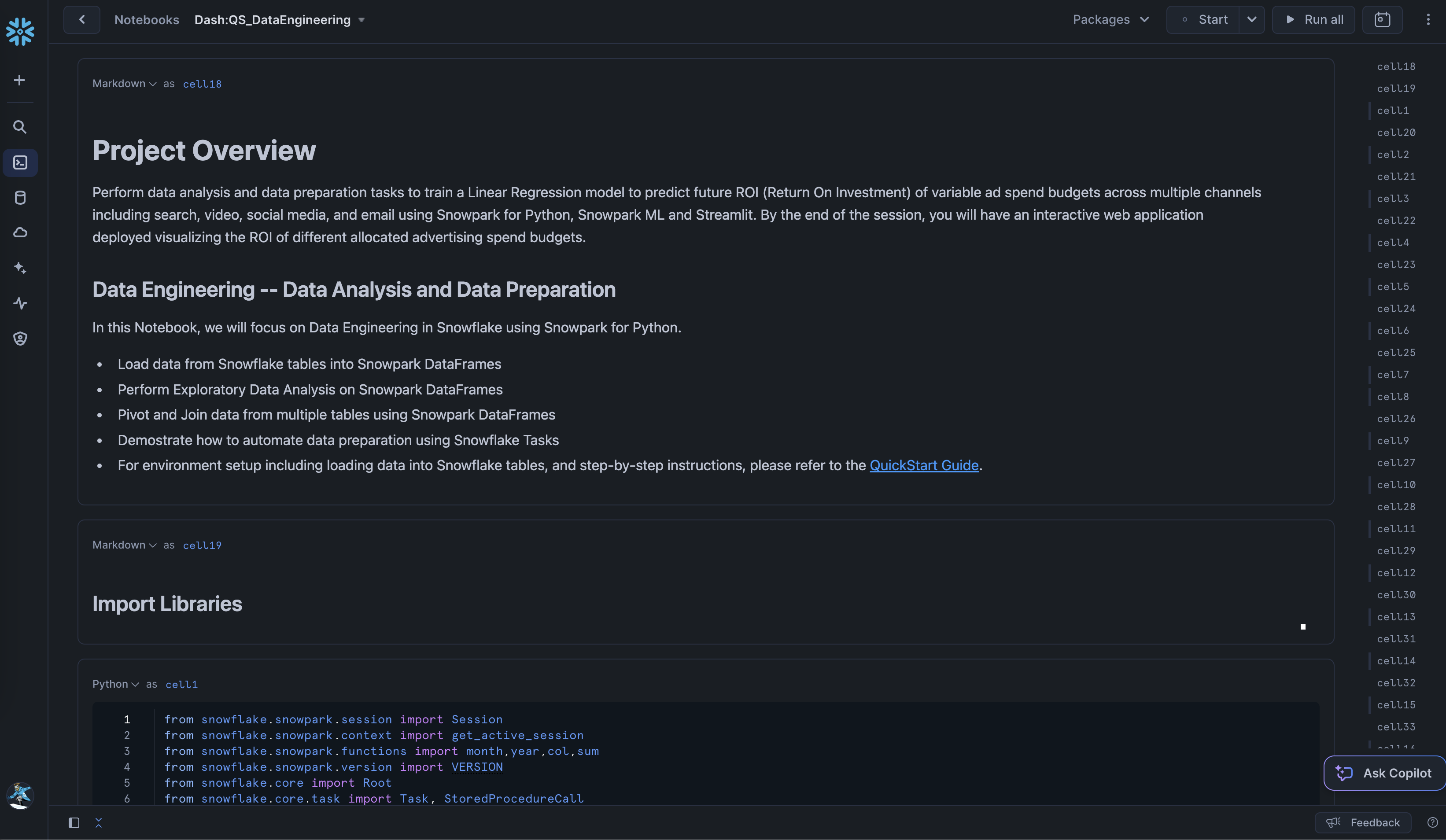Open the Projects icon in sidebar
Screen dimensions: 1446x840
20,163
